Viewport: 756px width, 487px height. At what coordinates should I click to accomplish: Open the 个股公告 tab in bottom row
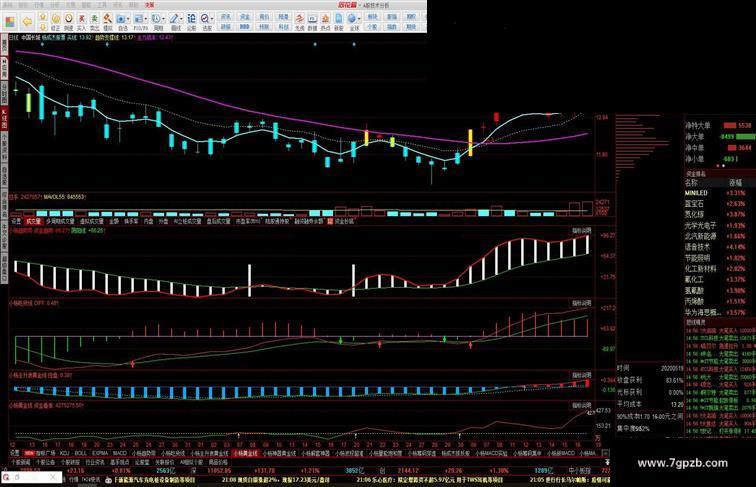point(46,461)
